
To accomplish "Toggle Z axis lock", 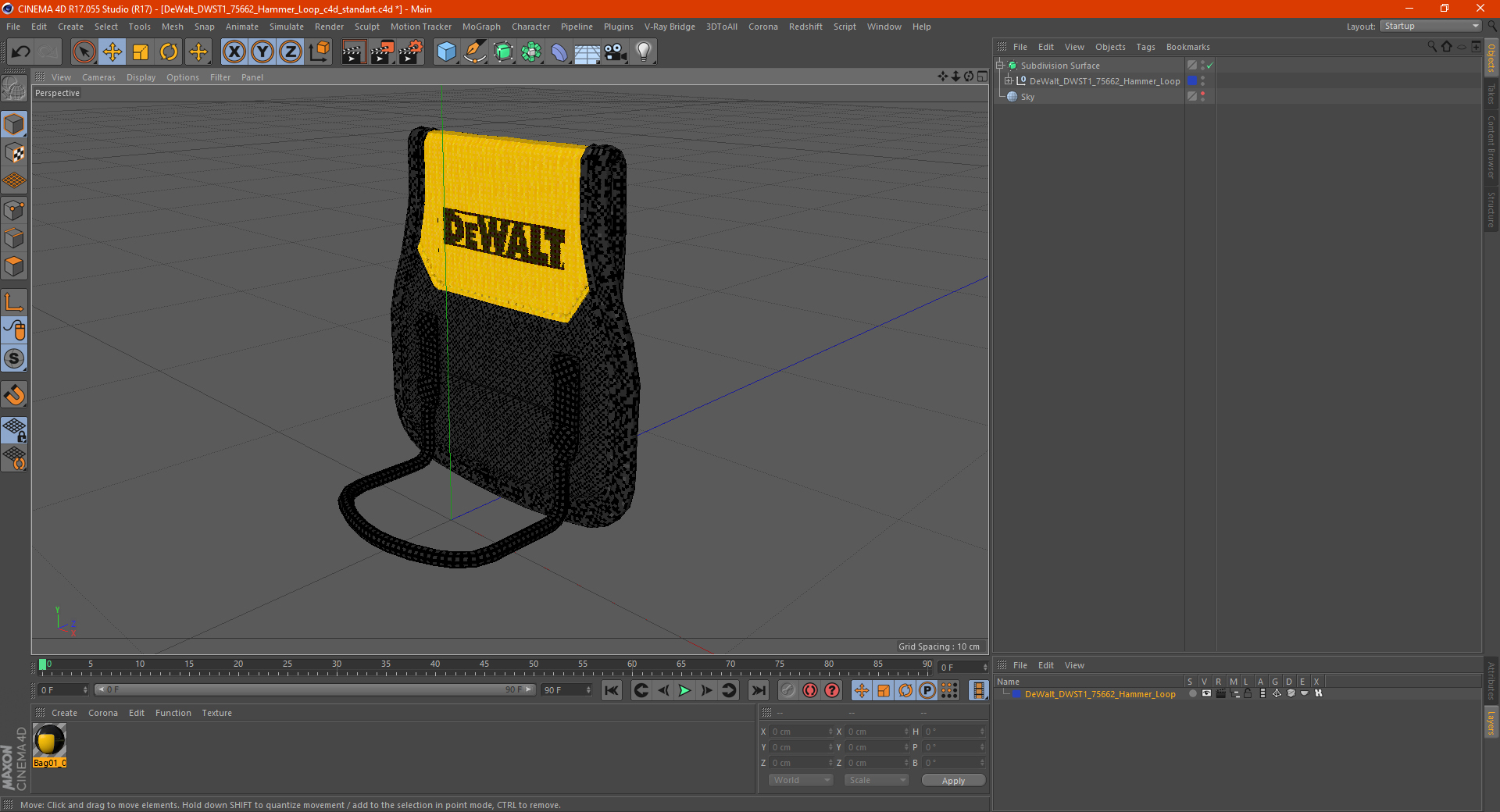I will (x=291, y=52).
